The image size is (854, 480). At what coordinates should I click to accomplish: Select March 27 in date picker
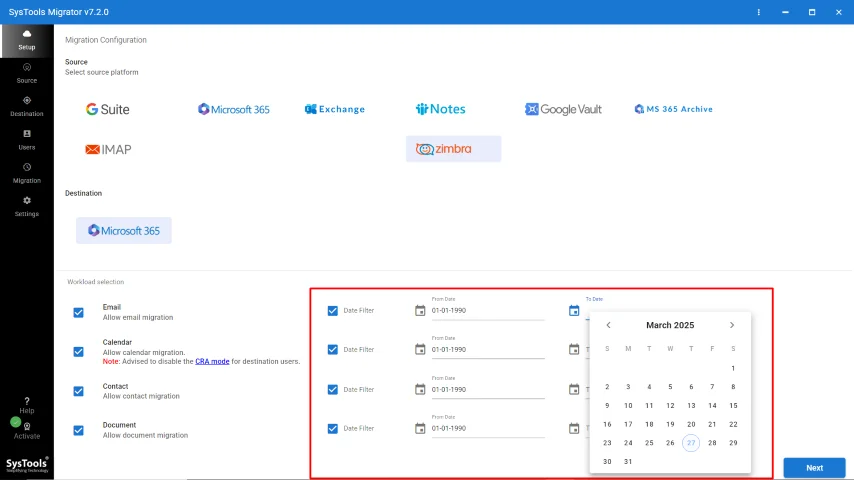691,443
